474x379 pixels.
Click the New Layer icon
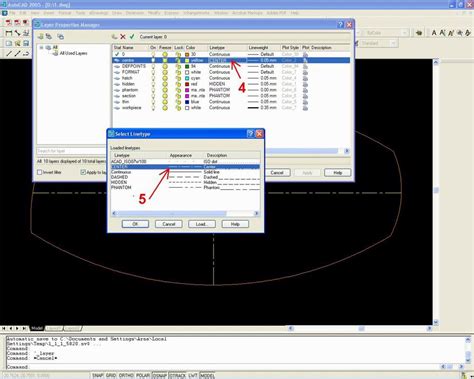(x=114, y=37)
